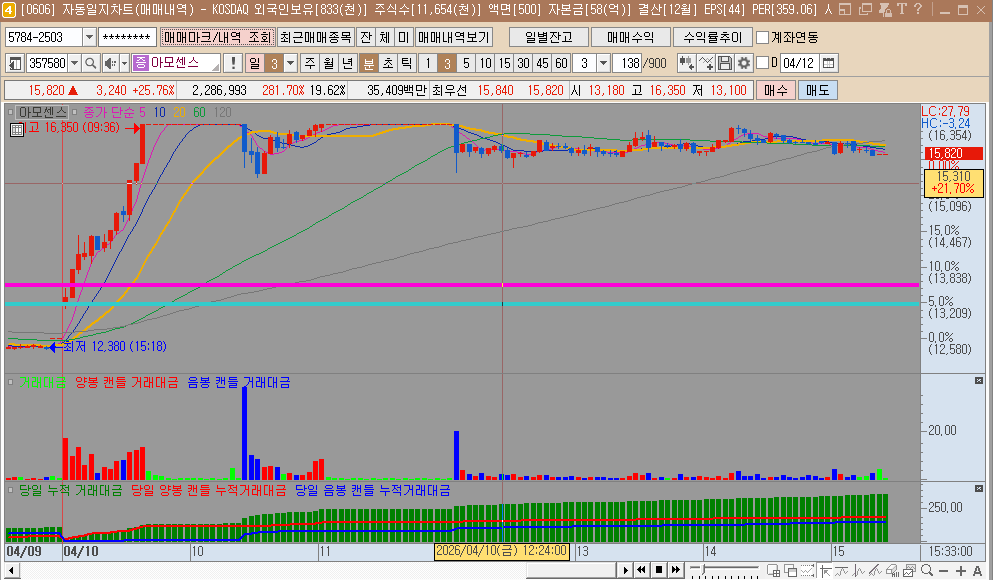Click the overlapping windows icon at bottom
The width and height of the screenshot is (993, 580).
[790, 570]
